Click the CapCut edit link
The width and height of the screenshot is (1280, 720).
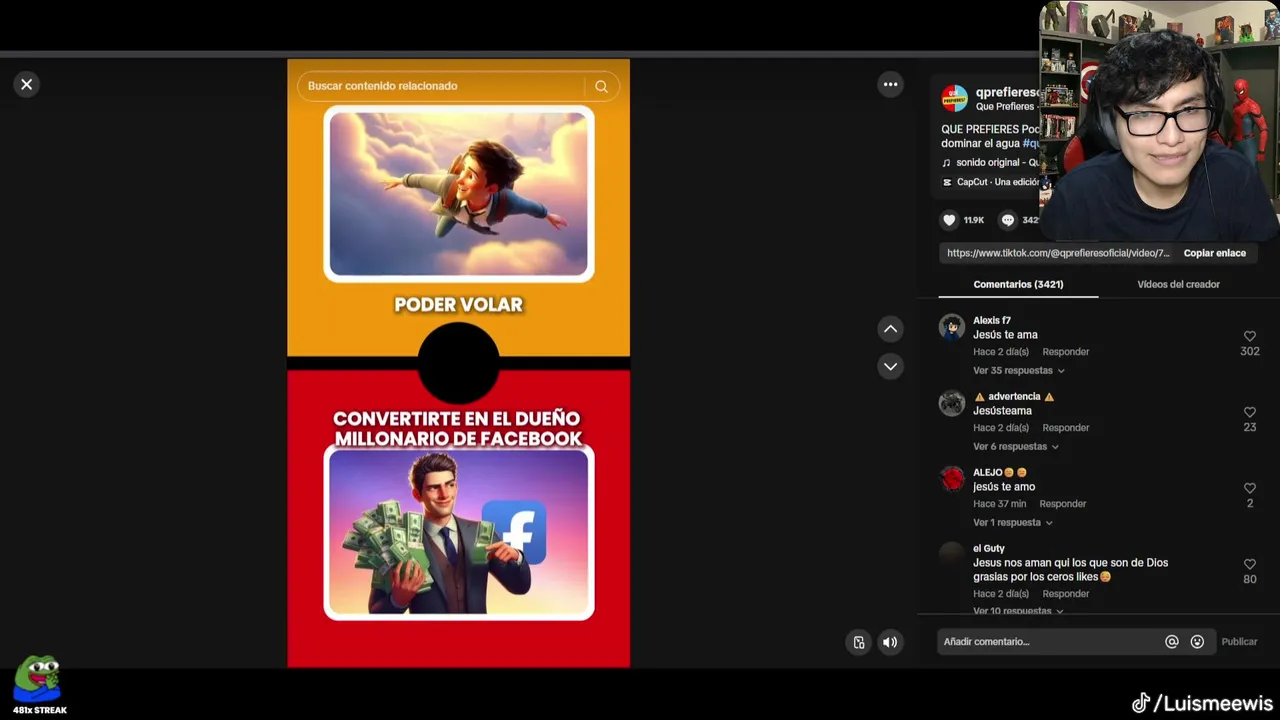tap(992, 182)
